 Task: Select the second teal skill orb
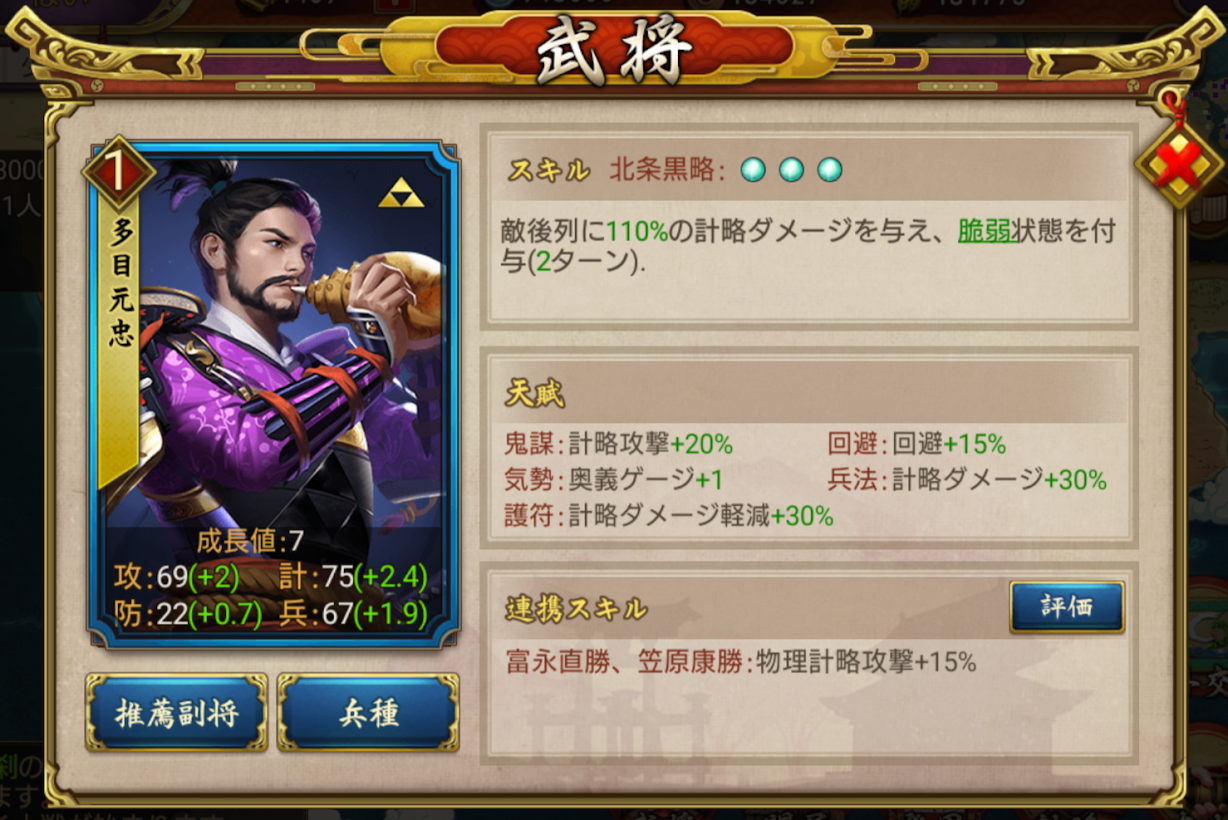tap(791, 170)
